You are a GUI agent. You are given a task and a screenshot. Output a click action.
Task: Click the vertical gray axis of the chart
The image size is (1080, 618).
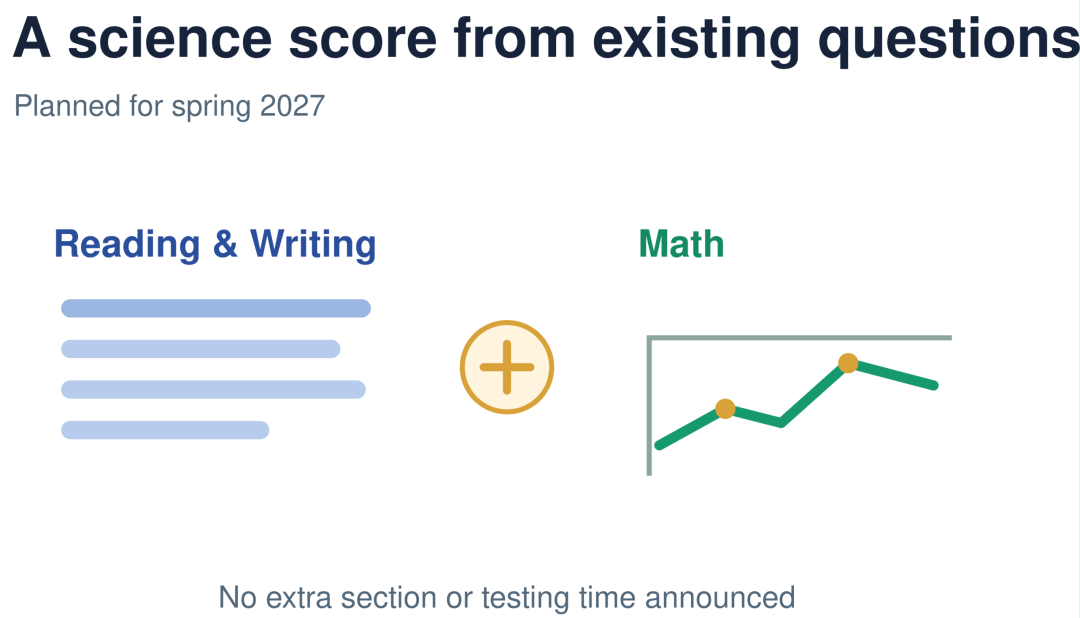(649, 406)
